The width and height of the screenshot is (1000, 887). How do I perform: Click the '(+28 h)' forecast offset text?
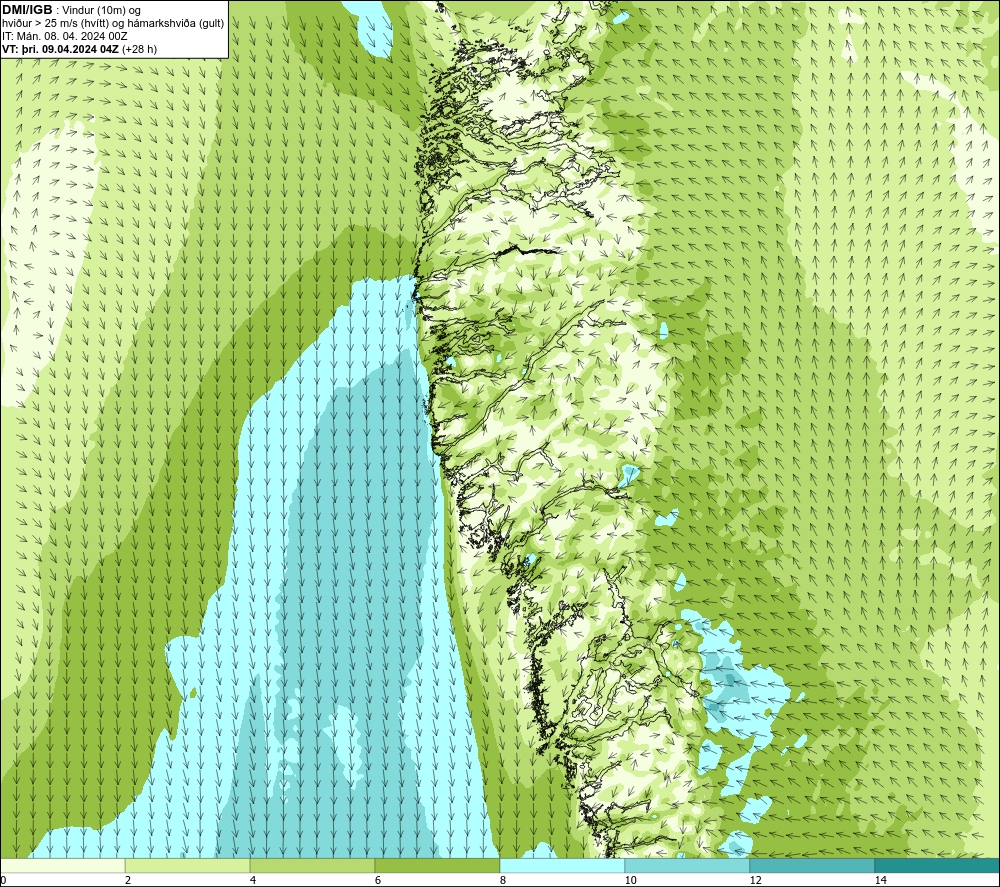click(139, 49)
